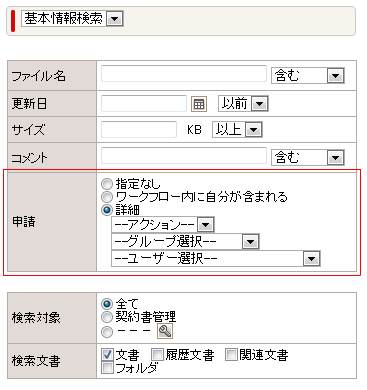
Task: Select the dashed custom folder radio
Action: 107,332
